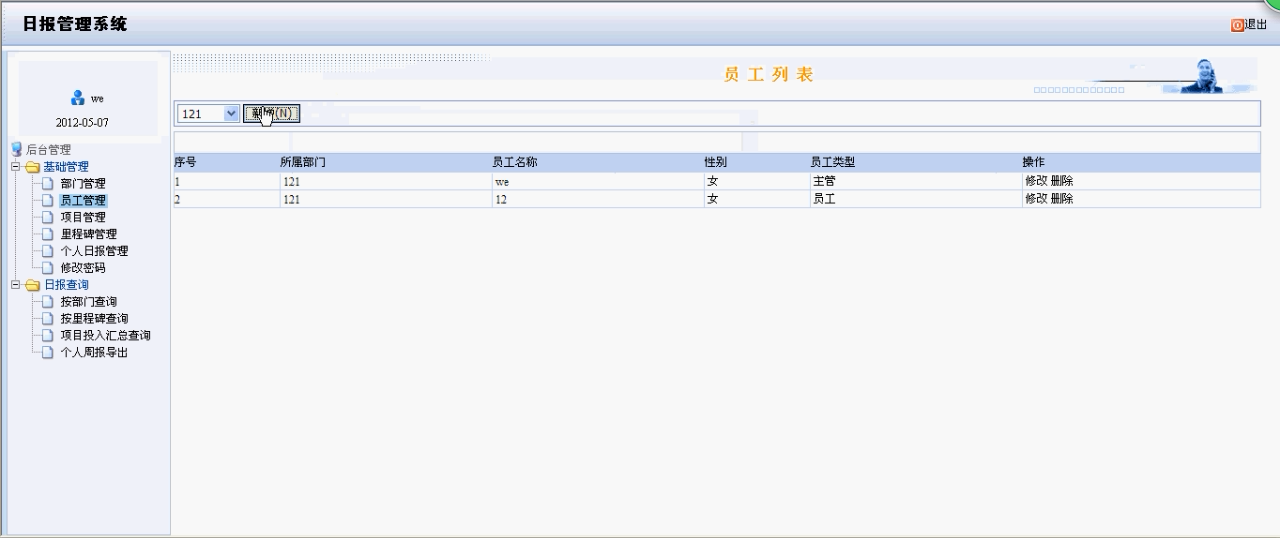
Task: Select 里程碑管理 in the sidebar tree
Action: click(88, 234)
